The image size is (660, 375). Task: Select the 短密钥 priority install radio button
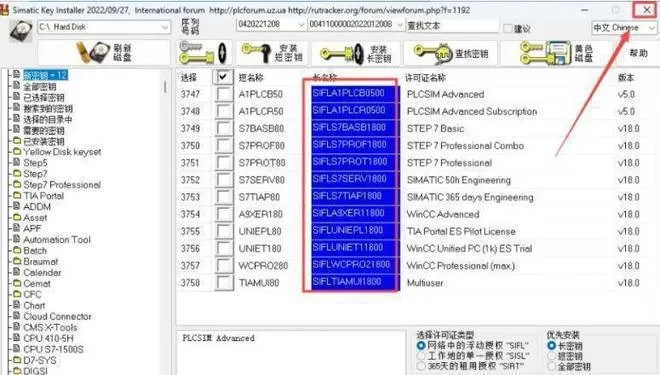(x=551, y=356)
